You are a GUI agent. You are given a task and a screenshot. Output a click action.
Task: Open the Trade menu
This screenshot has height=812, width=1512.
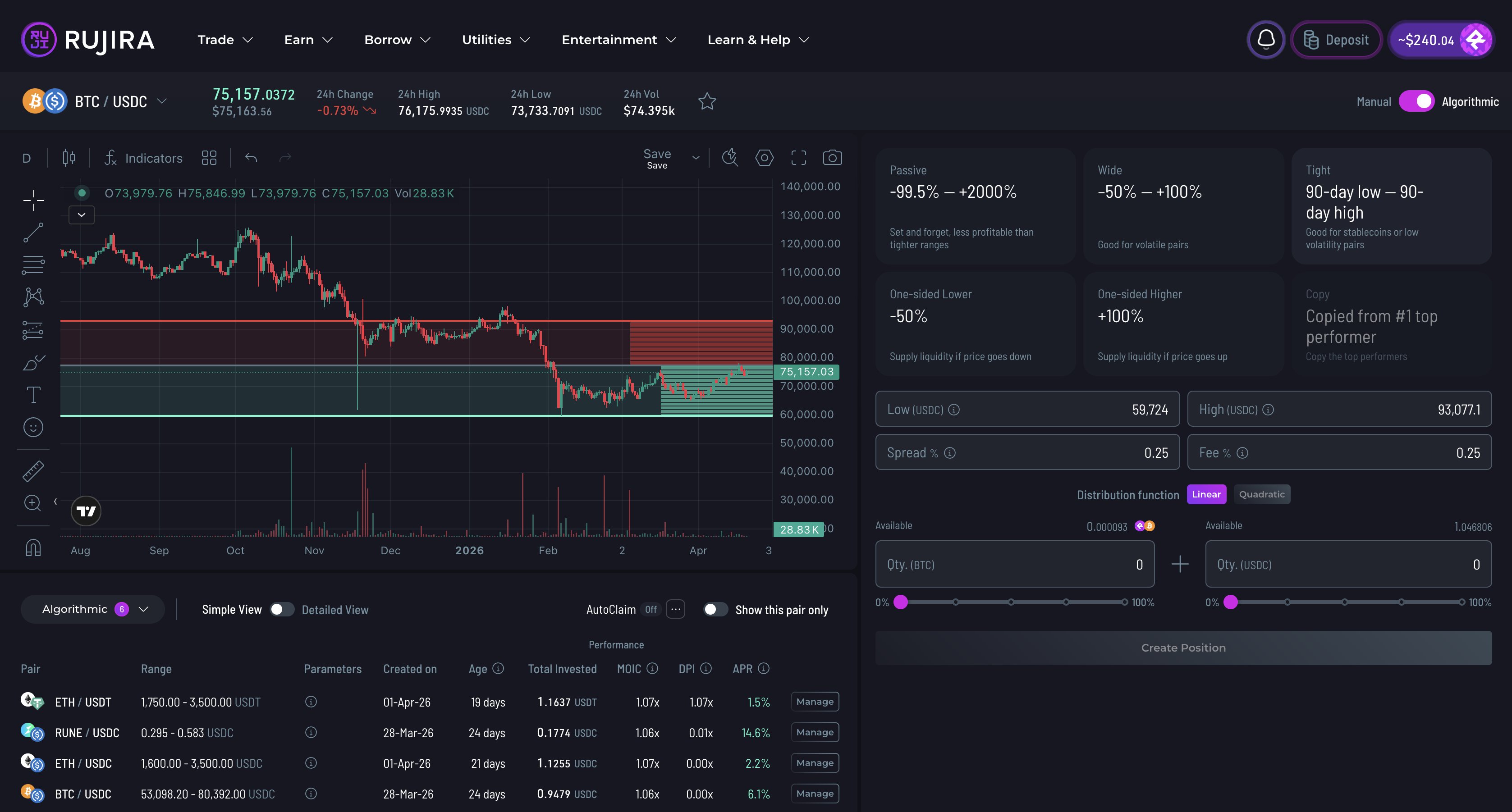(225, 40)
